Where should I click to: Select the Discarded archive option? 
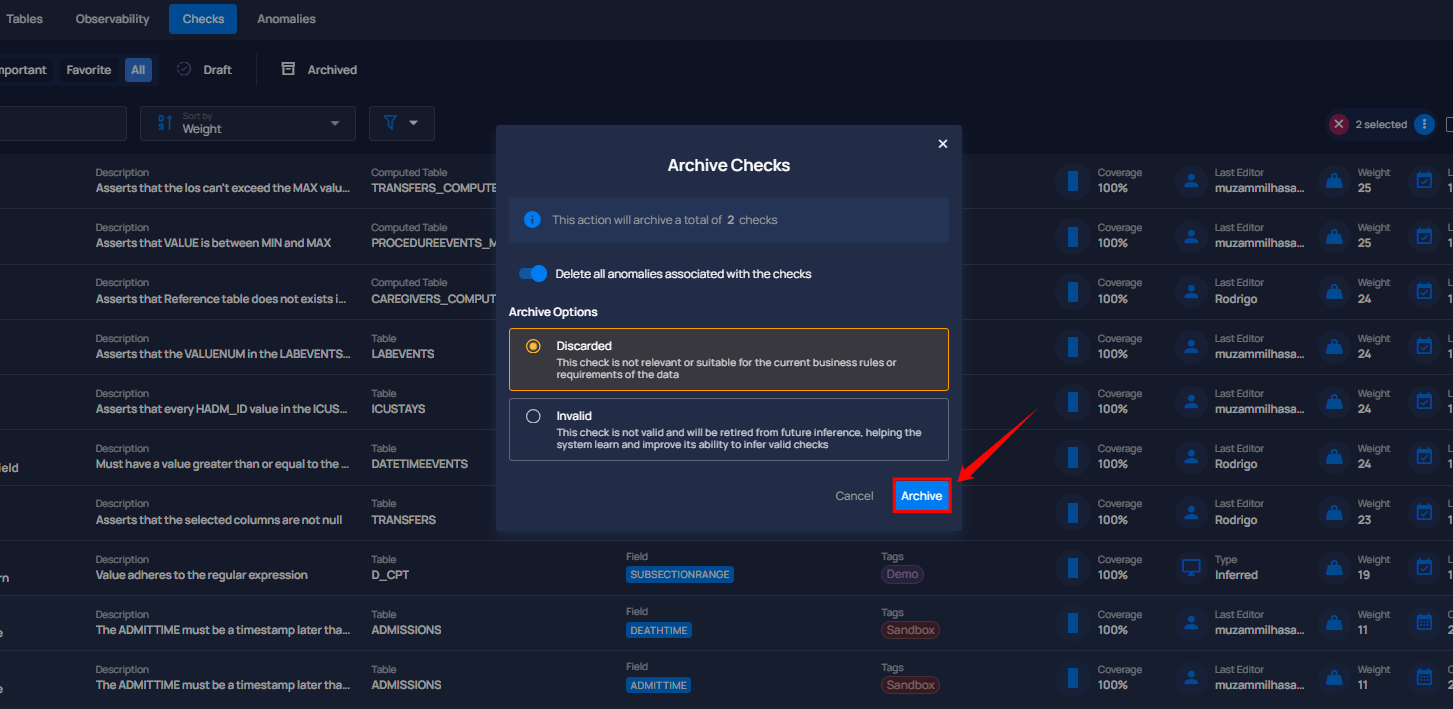pyautogui.click(x=728, y=359)
